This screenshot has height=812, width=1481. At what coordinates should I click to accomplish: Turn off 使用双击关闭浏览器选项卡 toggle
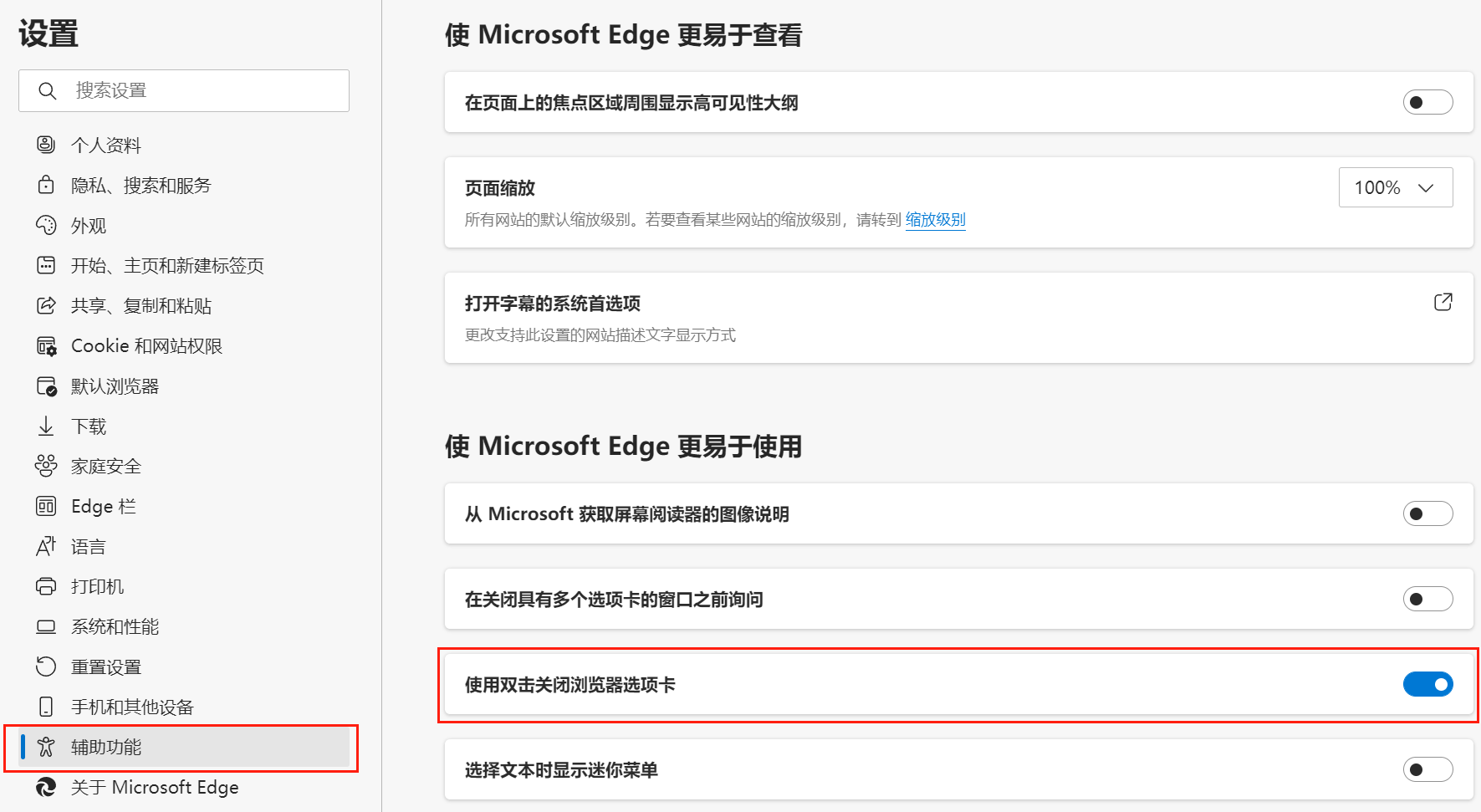[x=1427, y=685]
